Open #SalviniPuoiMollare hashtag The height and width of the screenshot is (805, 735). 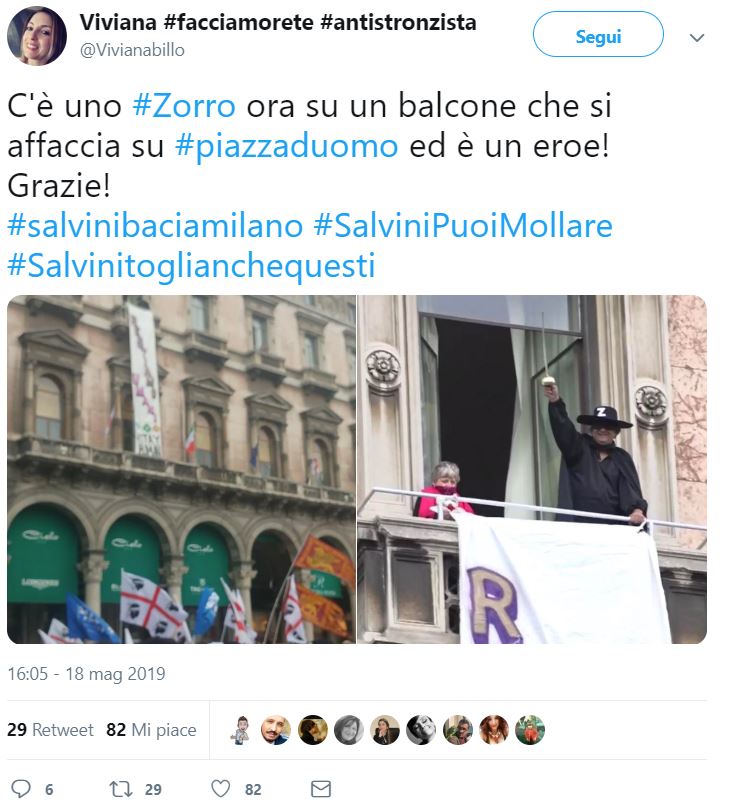click(x=463, y=226)
